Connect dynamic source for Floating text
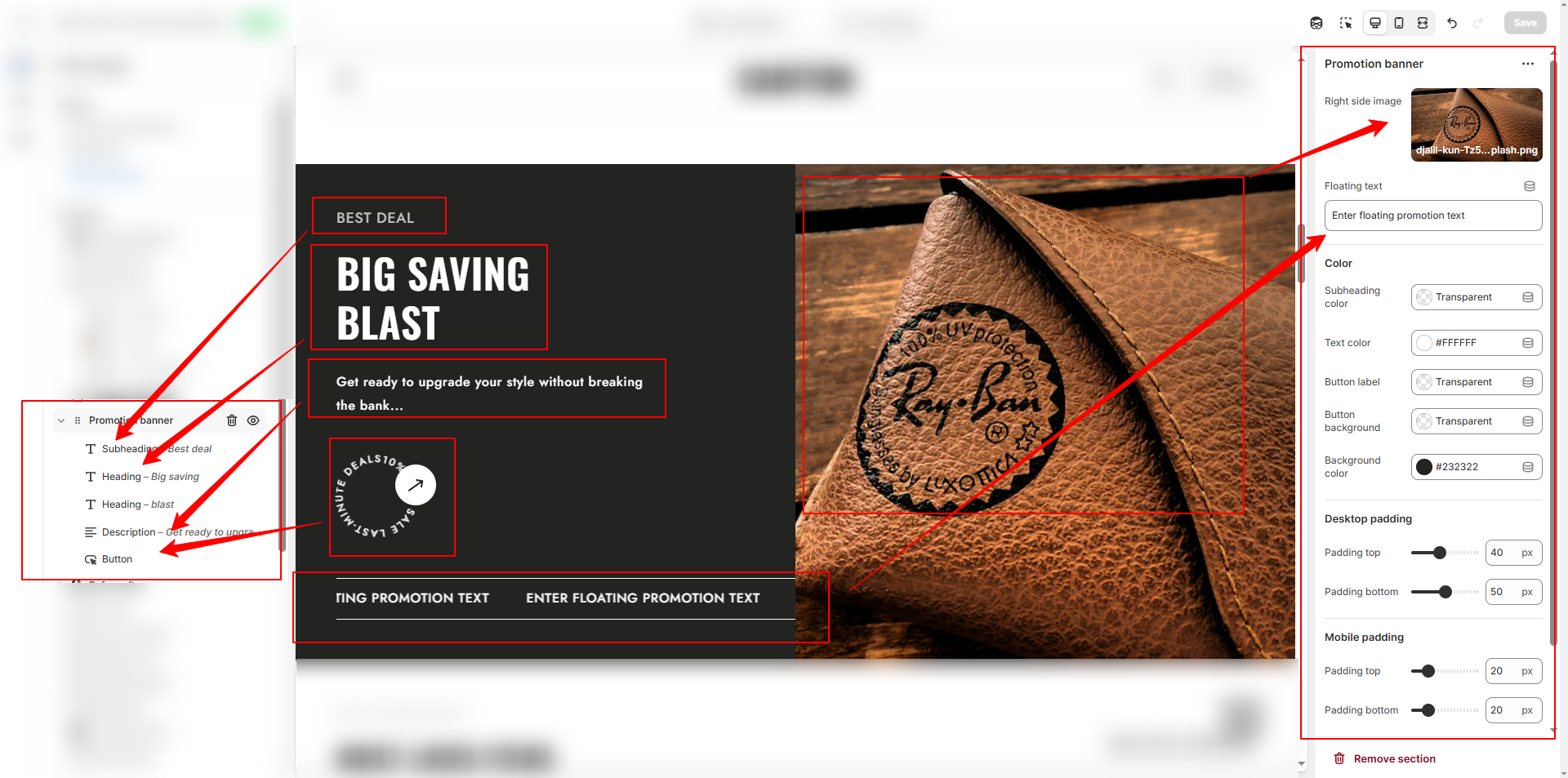The height and width of the screenshot is (778, 1568). coord(1530,186)
